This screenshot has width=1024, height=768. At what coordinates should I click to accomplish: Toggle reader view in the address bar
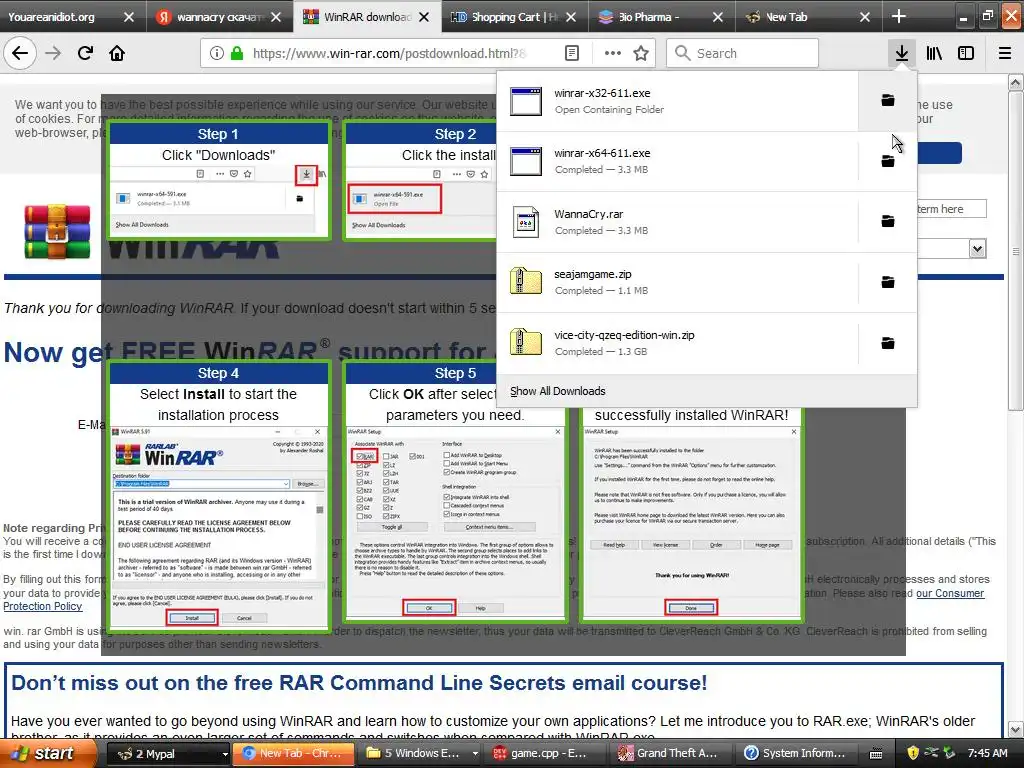coord(571,53)
